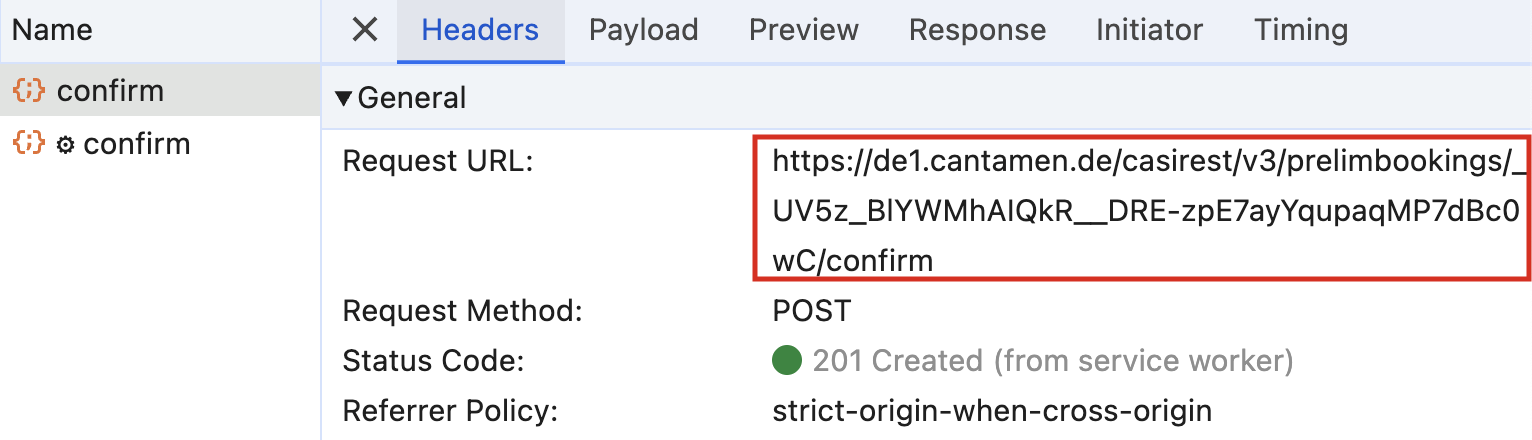Open the Response tab
The height and width of the screenshot is (440, 1532).
pos(977,30)
